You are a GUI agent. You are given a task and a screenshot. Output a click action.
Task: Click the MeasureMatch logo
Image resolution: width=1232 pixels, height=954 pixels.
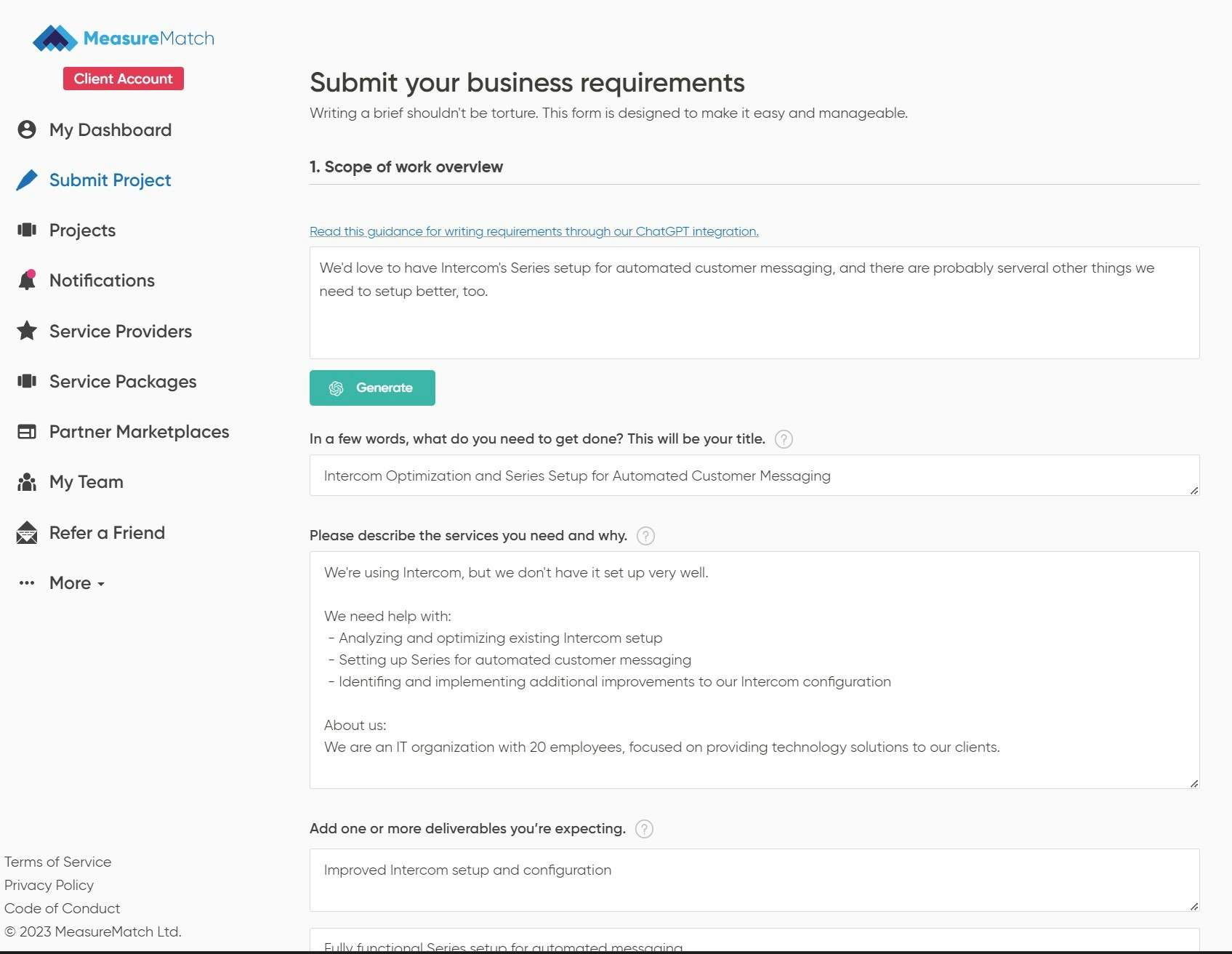[x=124, y=38]
